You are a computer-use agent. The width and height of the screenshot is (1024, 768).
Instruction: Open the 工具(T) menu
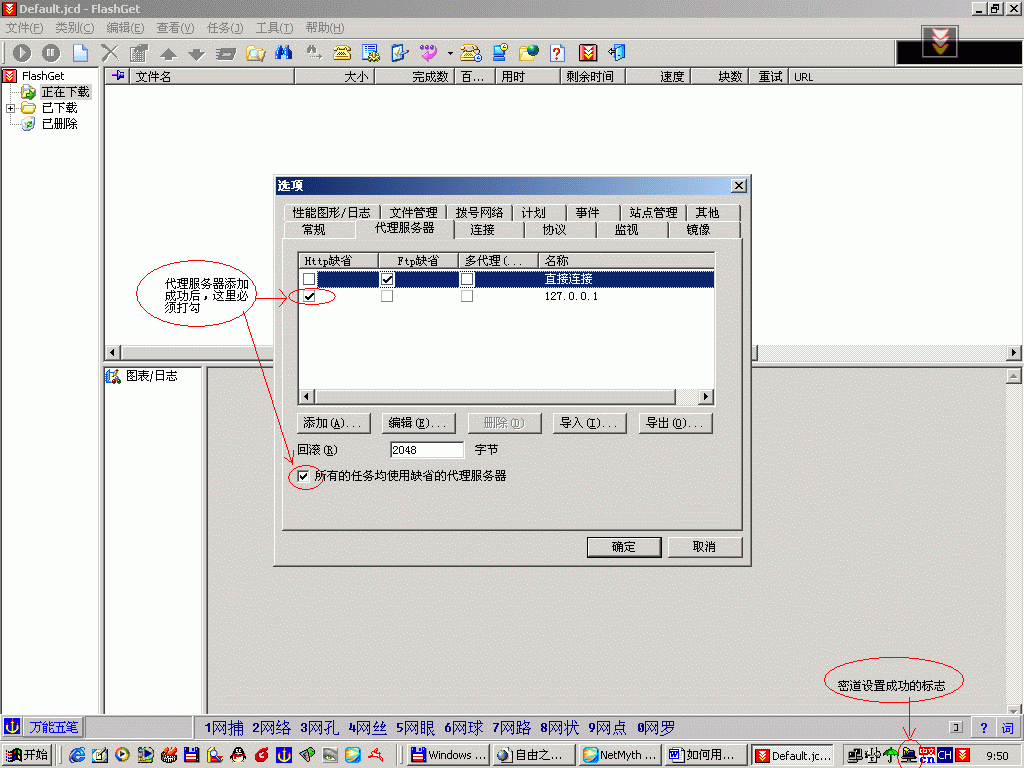pyautogui.click(x=274, y=28)
